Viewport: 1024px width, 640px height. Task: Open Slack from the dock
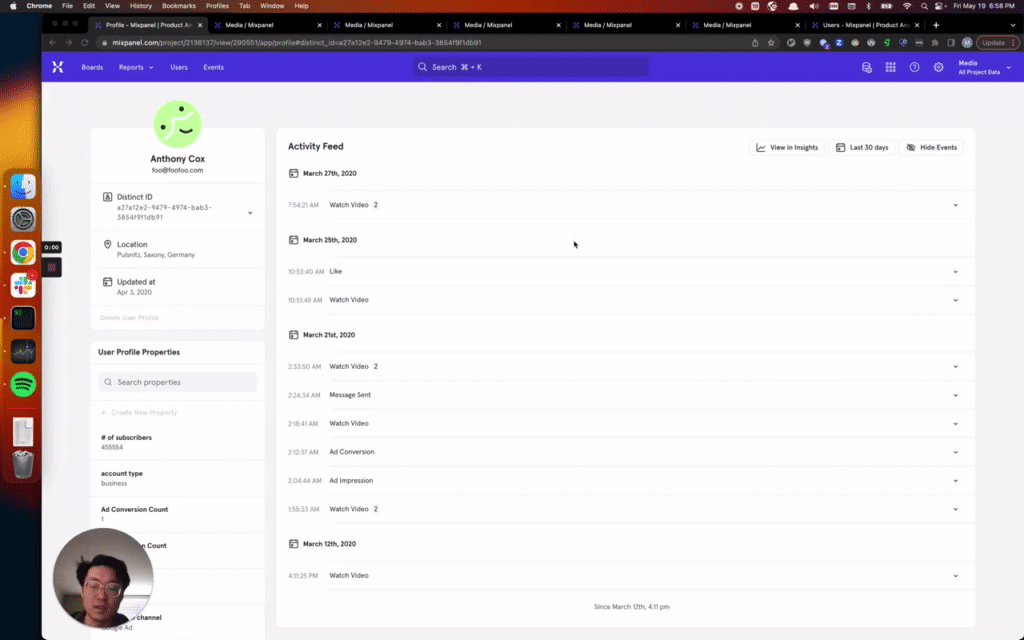coord(23,285)
